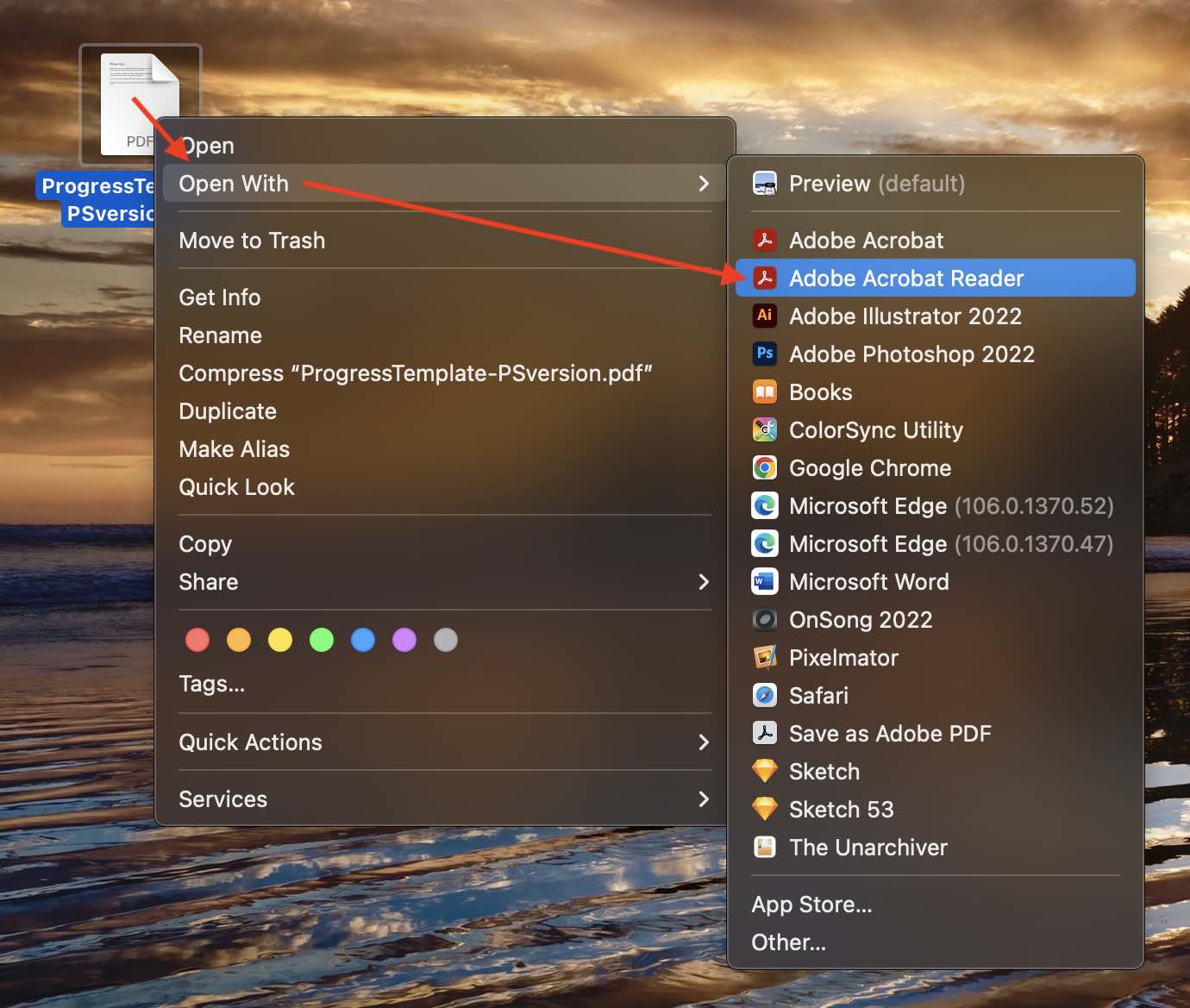Choose Quick Look
1190x1008 pixels.
pyautogui.click(x=445, y=487)
